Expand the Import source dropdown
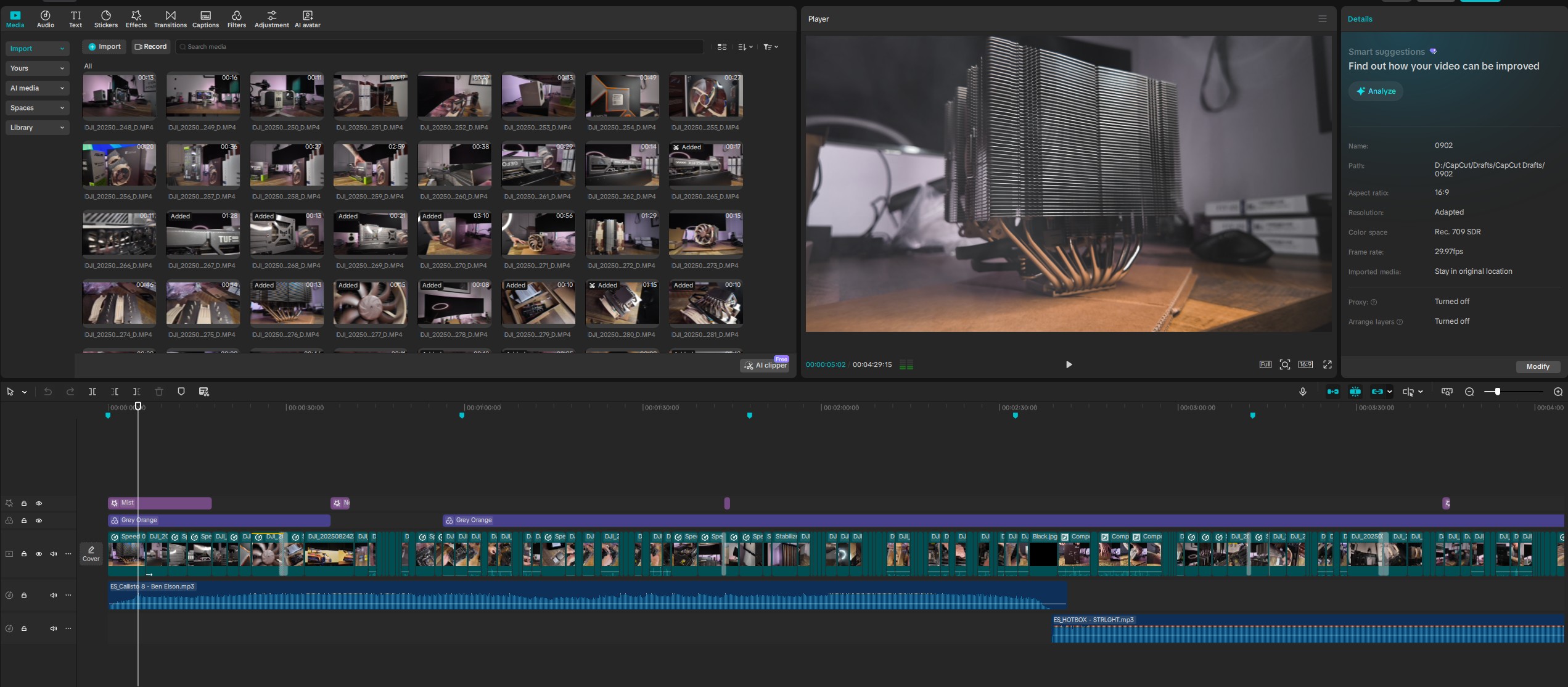This screenshot has height=687, width=1568. pyautogui.click(x=37, y=48)
